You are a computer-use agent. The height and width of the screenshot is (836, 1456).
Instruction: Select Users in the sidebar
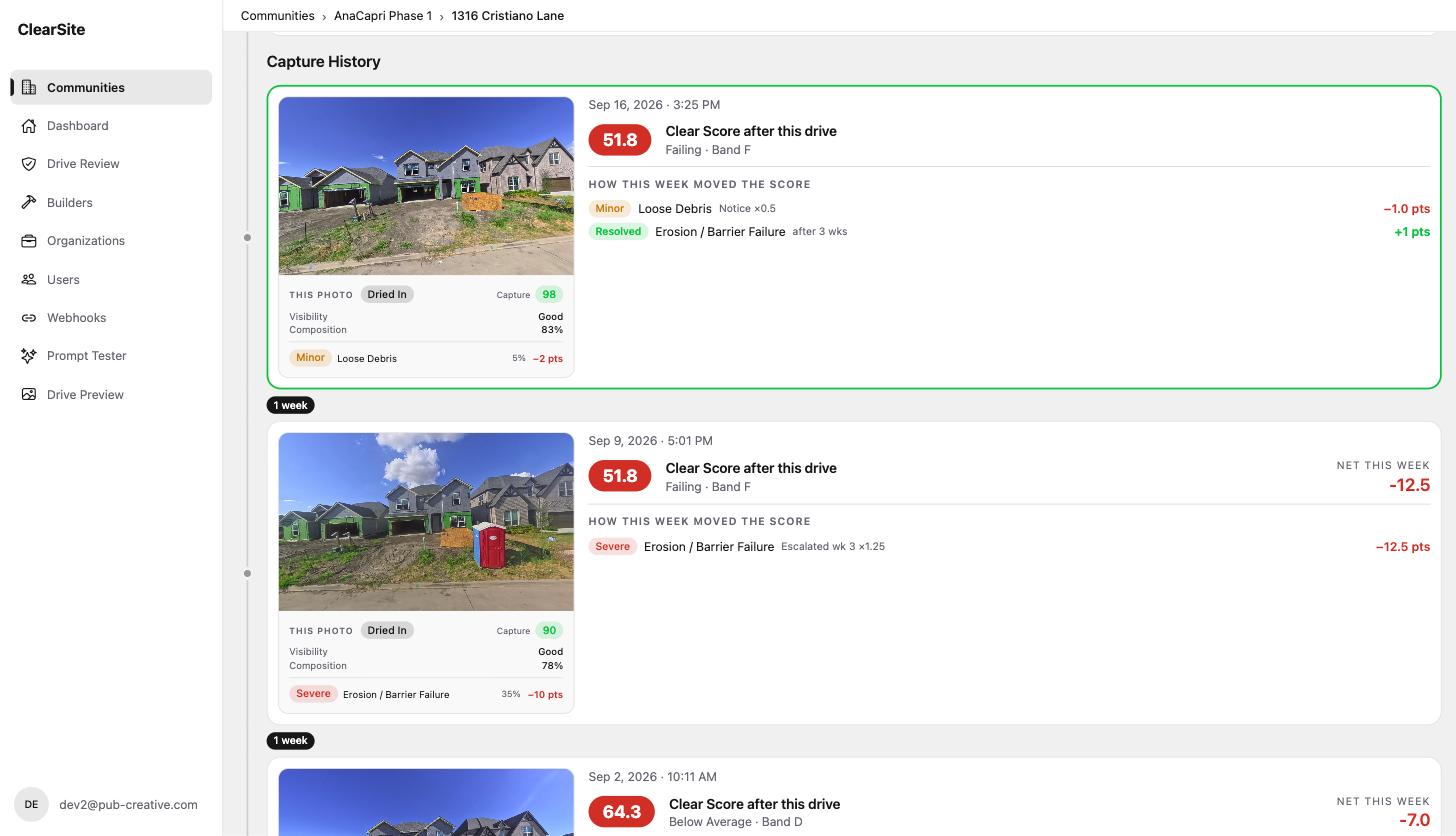coord(111,280)
